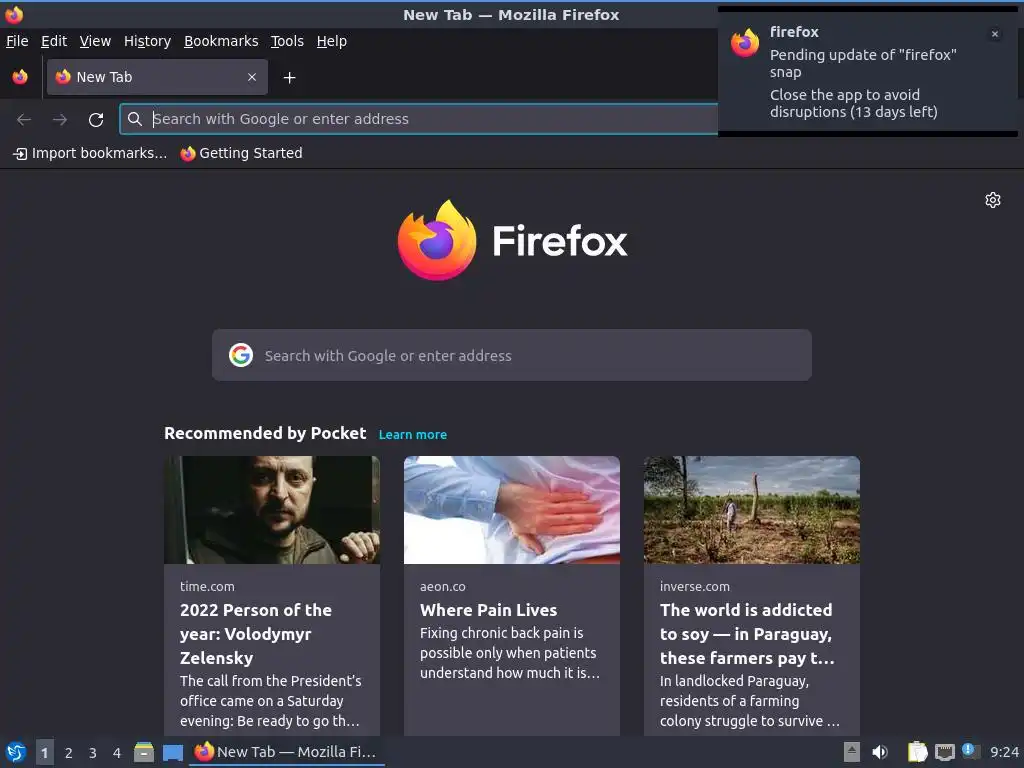The image size is (1024, 768).
Task: Switch to workspace 3
Action: (x=93, y=753)
